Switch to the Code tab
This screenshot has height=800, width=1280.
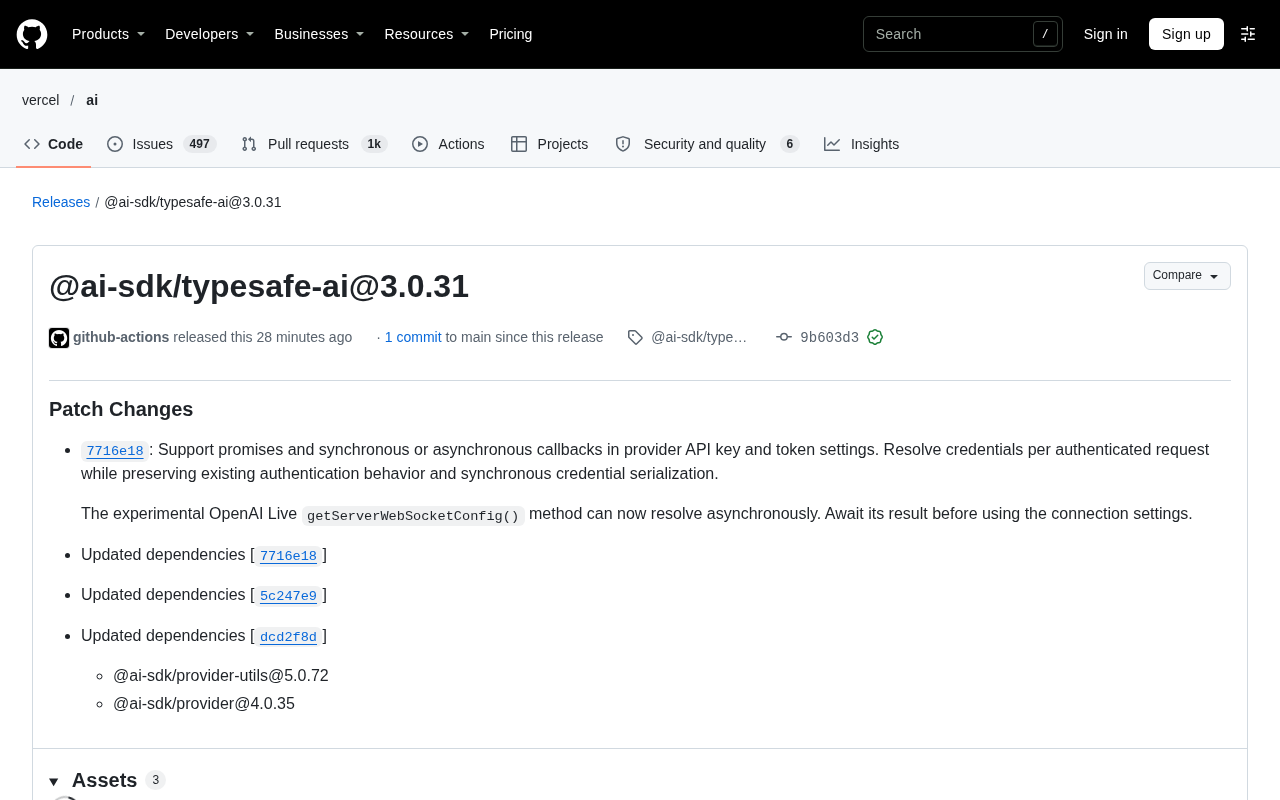pyautogui.click(x=54, y=144)
